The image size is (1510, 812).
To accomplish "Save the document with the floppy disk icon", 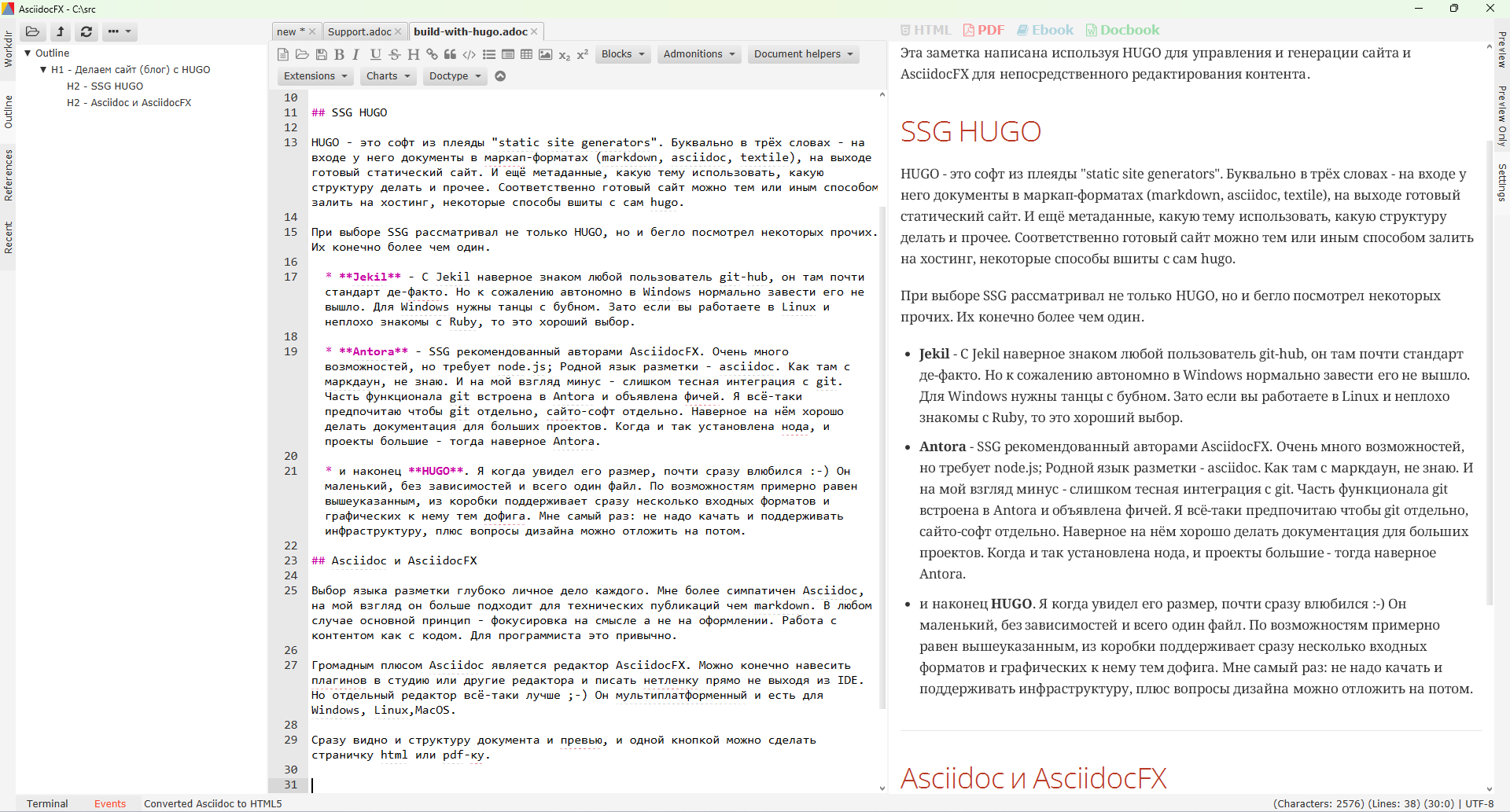I will 321,54.
